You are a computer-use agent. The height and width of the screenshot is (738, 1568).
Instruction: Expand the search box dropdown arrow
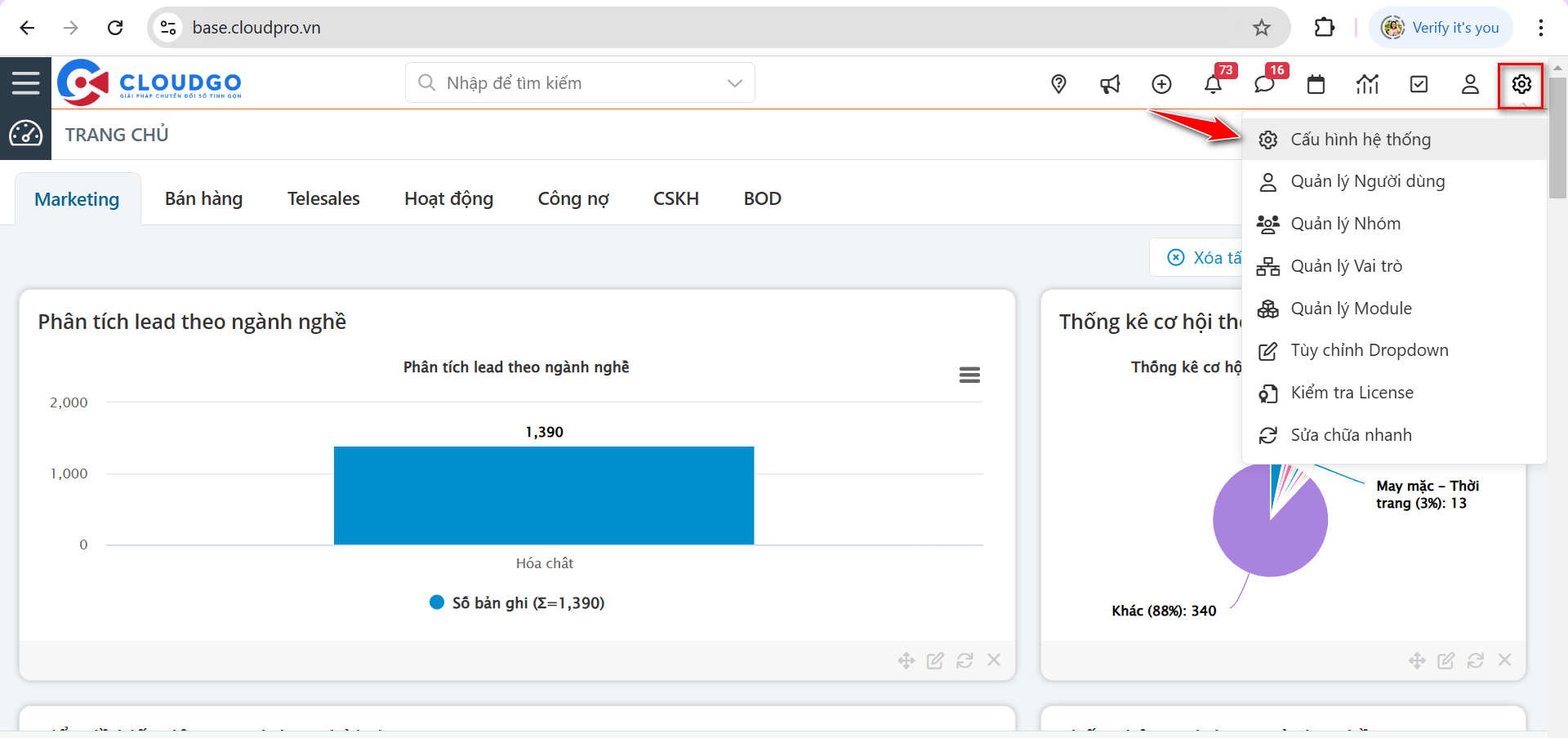[734, 83]
